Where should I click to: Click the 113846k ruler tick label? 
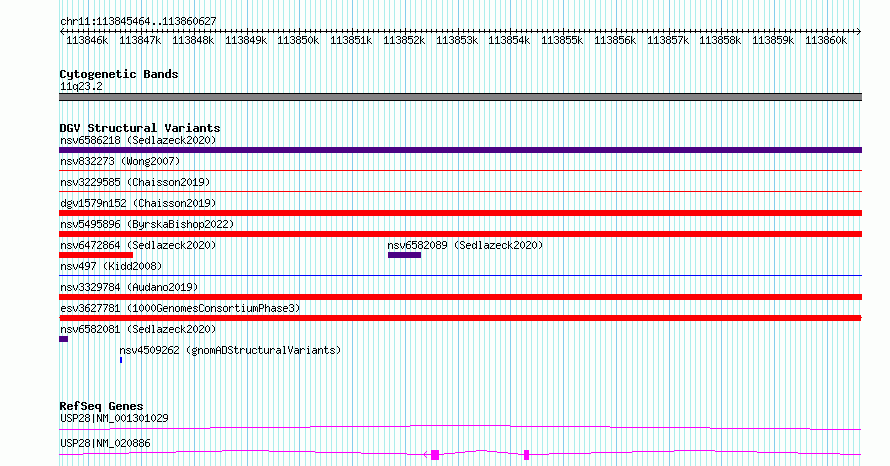coord(87,41)
